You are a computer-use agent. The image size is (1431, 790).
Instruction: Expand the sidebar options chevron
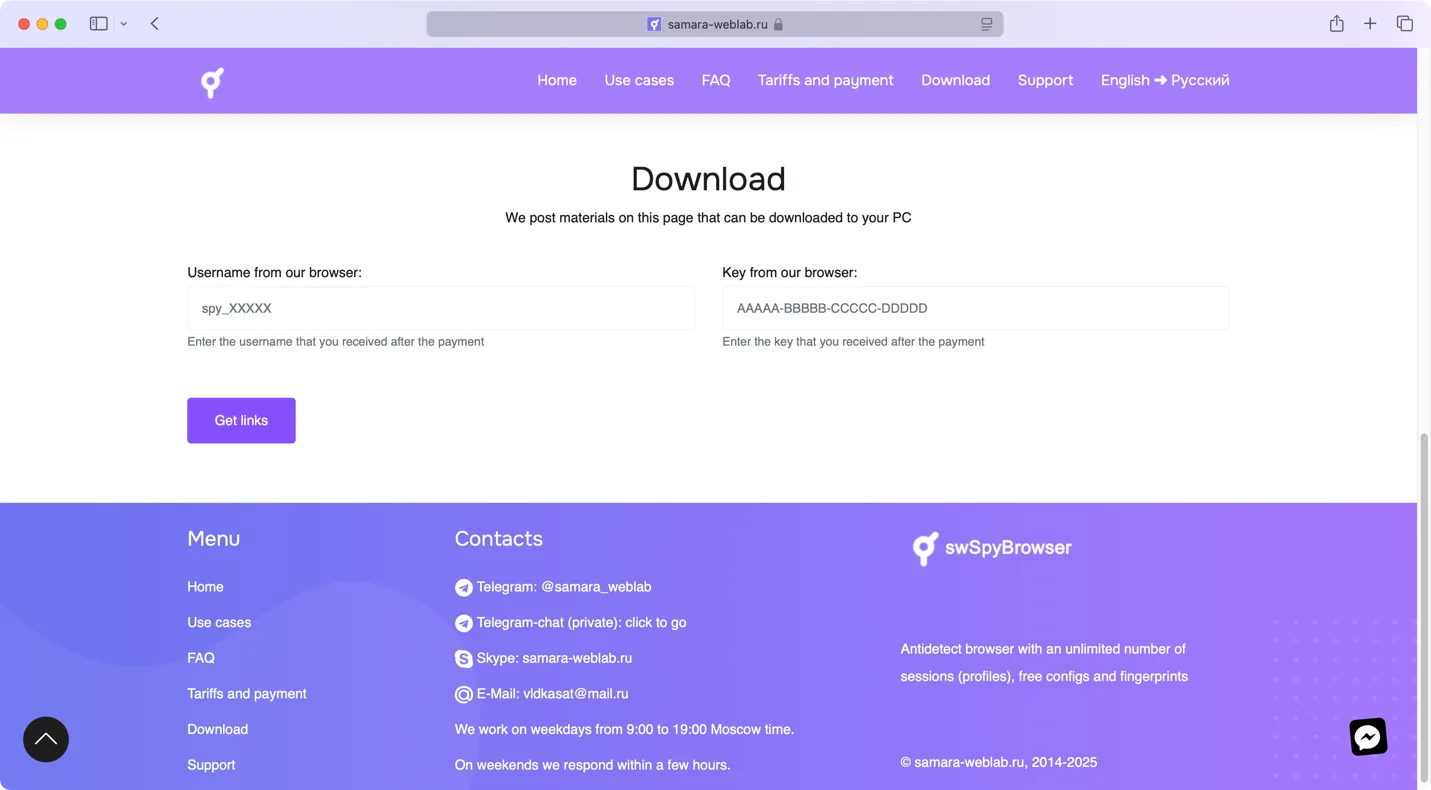(x=124, y=24)
